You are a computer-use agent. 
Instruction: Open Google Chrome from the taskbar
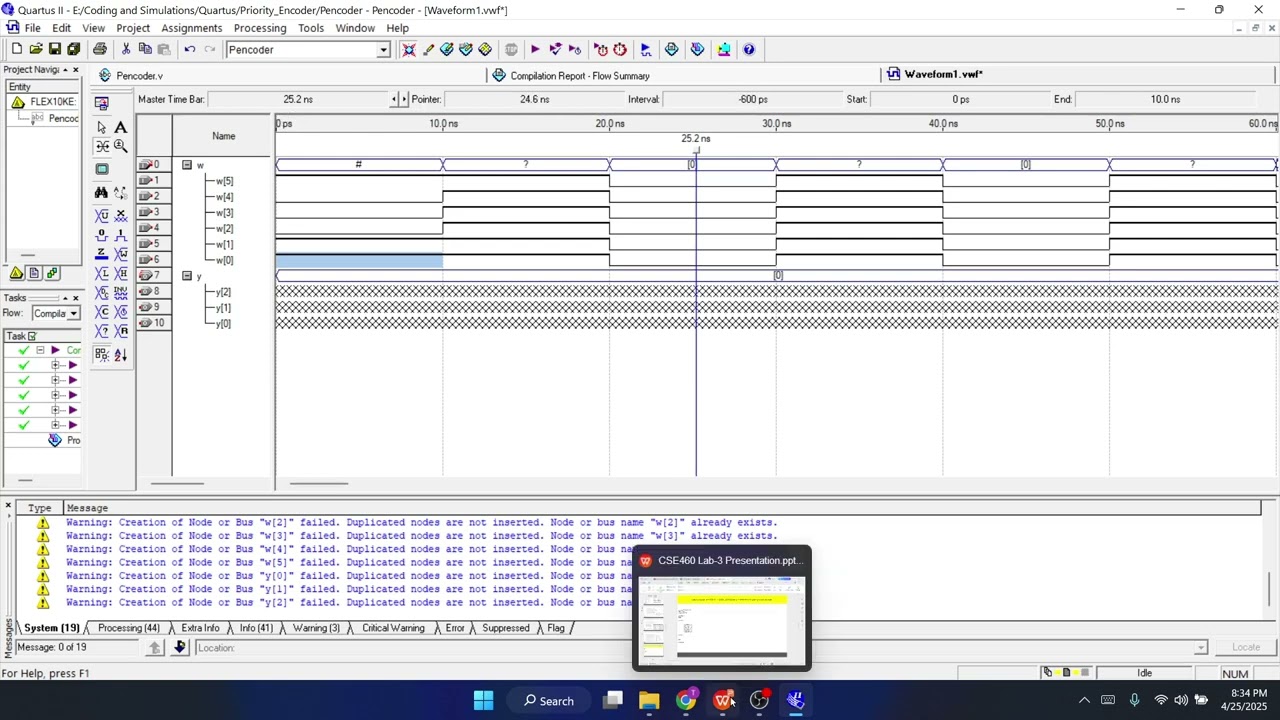tap(686, 700)
